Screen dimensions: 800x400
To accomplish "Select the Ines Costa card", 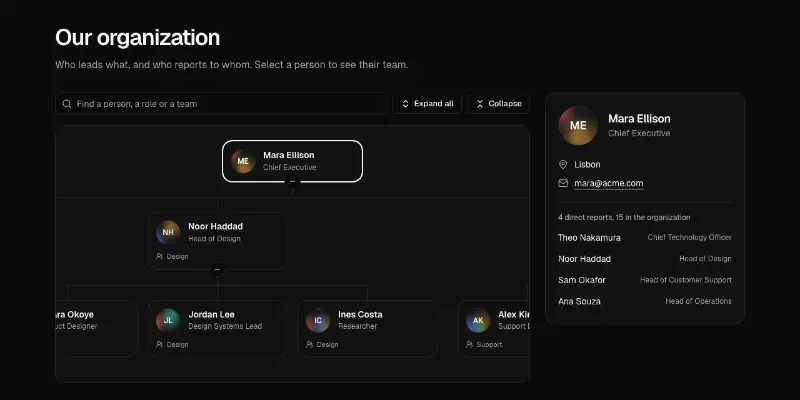I will pyautogui.click(x=367, y=329).
